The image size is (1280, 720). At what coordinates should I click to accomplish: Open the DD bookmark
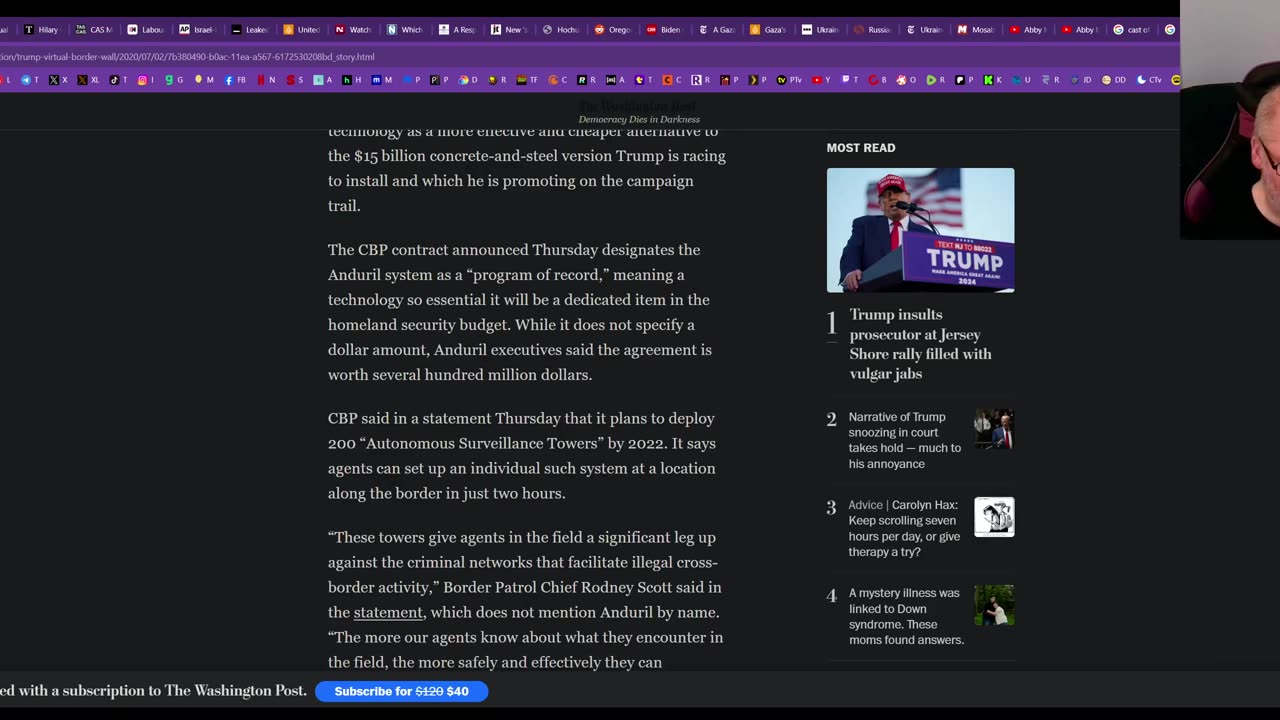(1114, 80)
